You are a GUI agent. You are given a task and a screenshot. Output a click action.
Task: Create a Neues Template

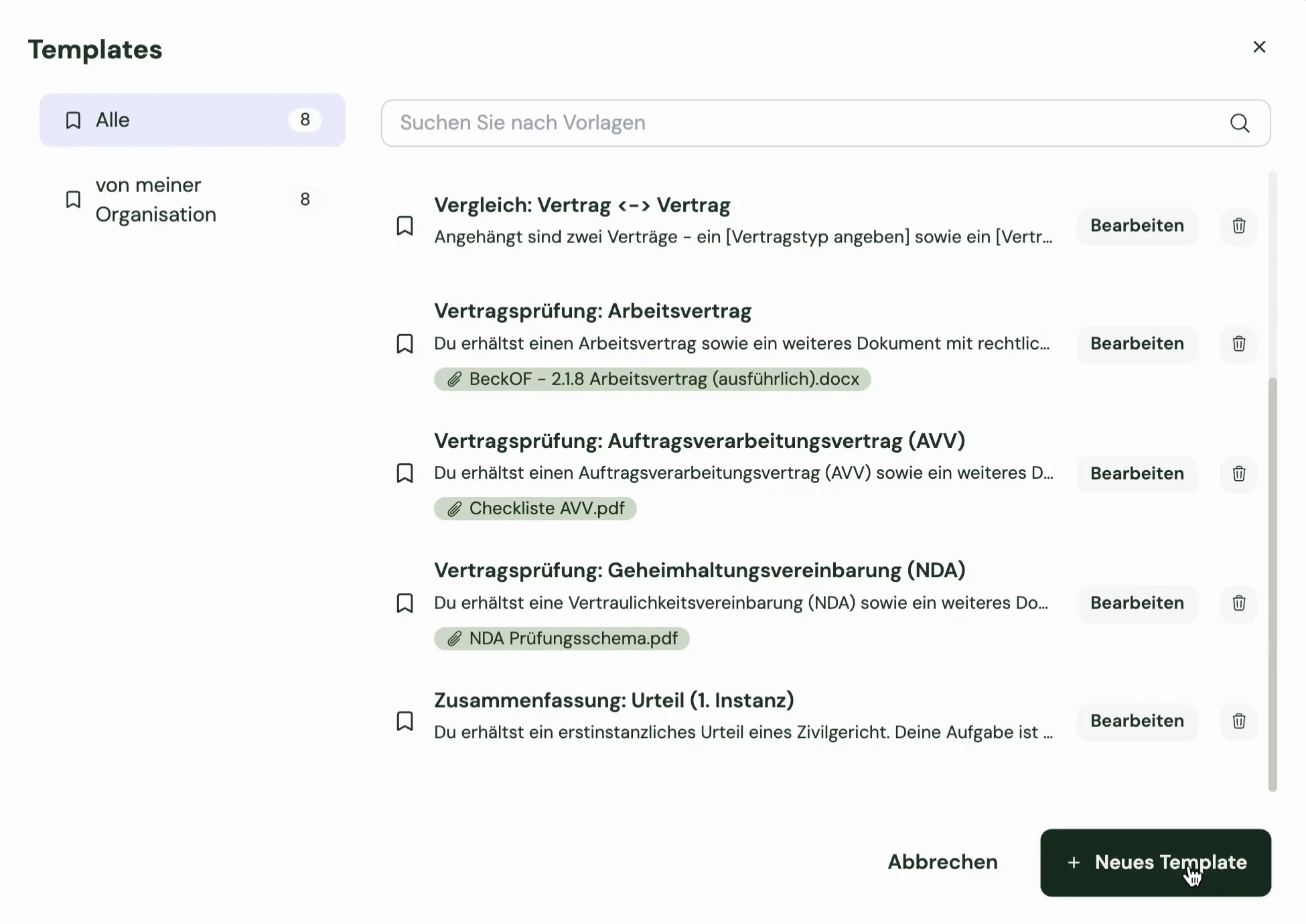[x=1155, y=862]
